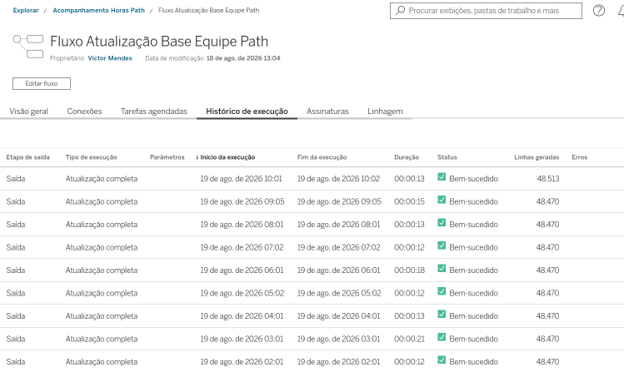Focus the Procurar exibições search field
This screenshot has width=624, height=372.
click(x=486, y=11)
